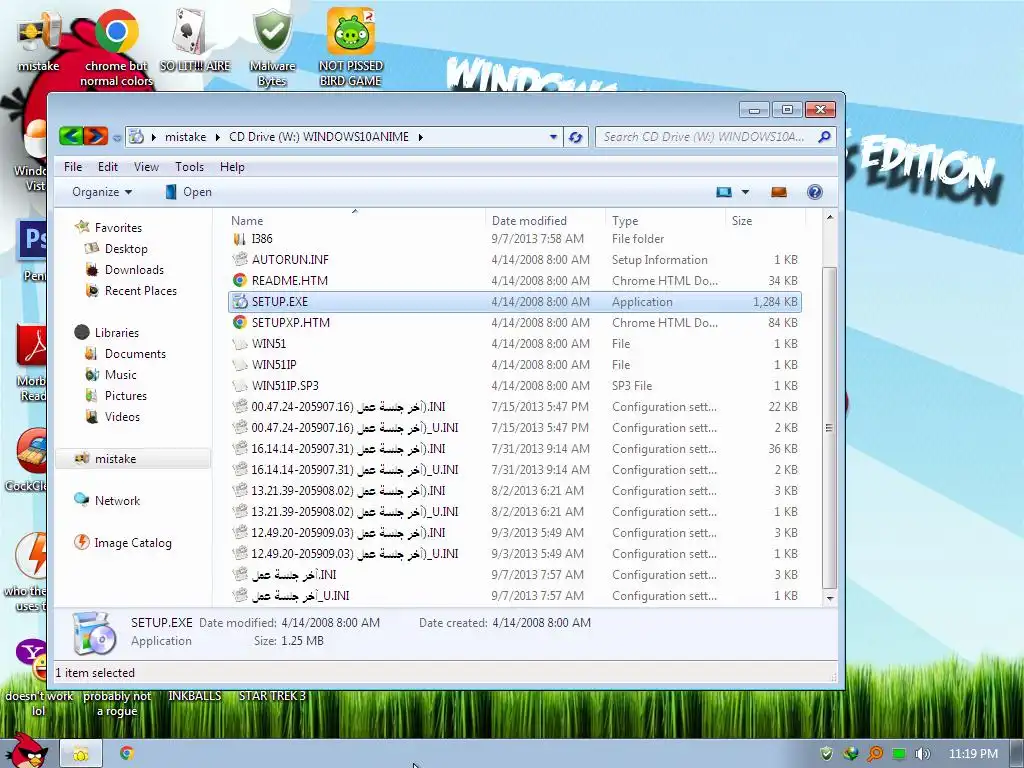Select the 36 KB INI file from 7/31/2013
The width and height of the screenshot is (1024, 768).
click(x=515, y=449)
